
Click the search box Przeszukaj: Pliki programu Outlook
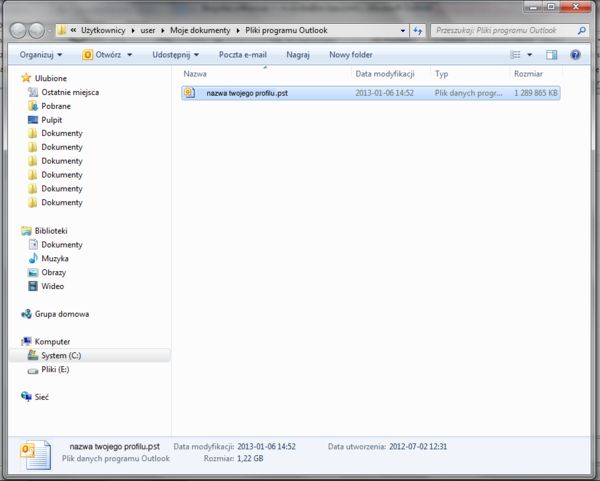(505, 31)
